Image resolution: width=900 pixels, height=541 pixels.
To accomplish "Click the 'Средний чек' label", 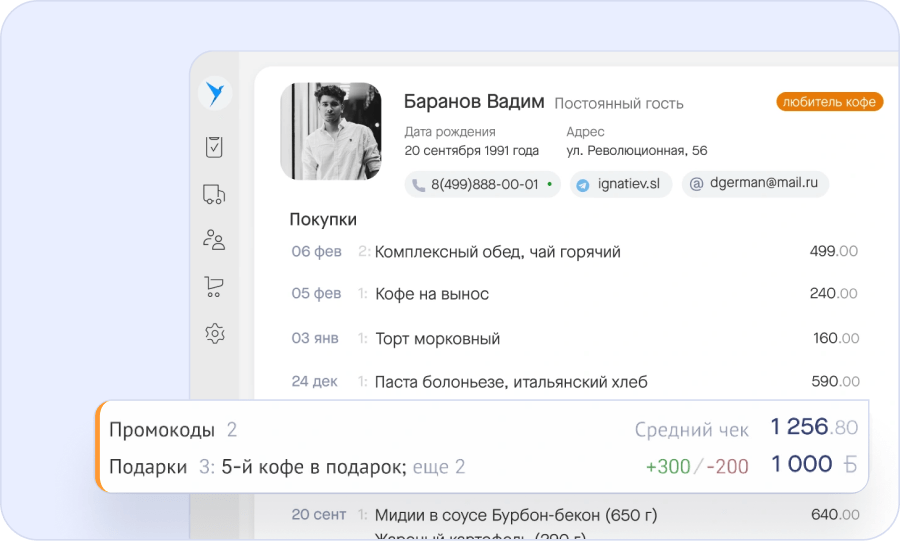I will [x=691, y=430].
